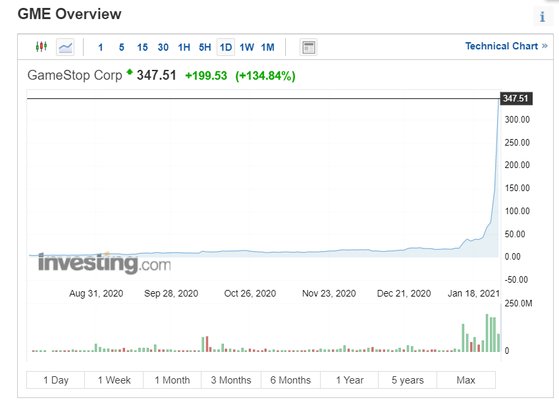Open the chart calendar/news icon
Screen dimensions: 559x400
pos(308,47)
